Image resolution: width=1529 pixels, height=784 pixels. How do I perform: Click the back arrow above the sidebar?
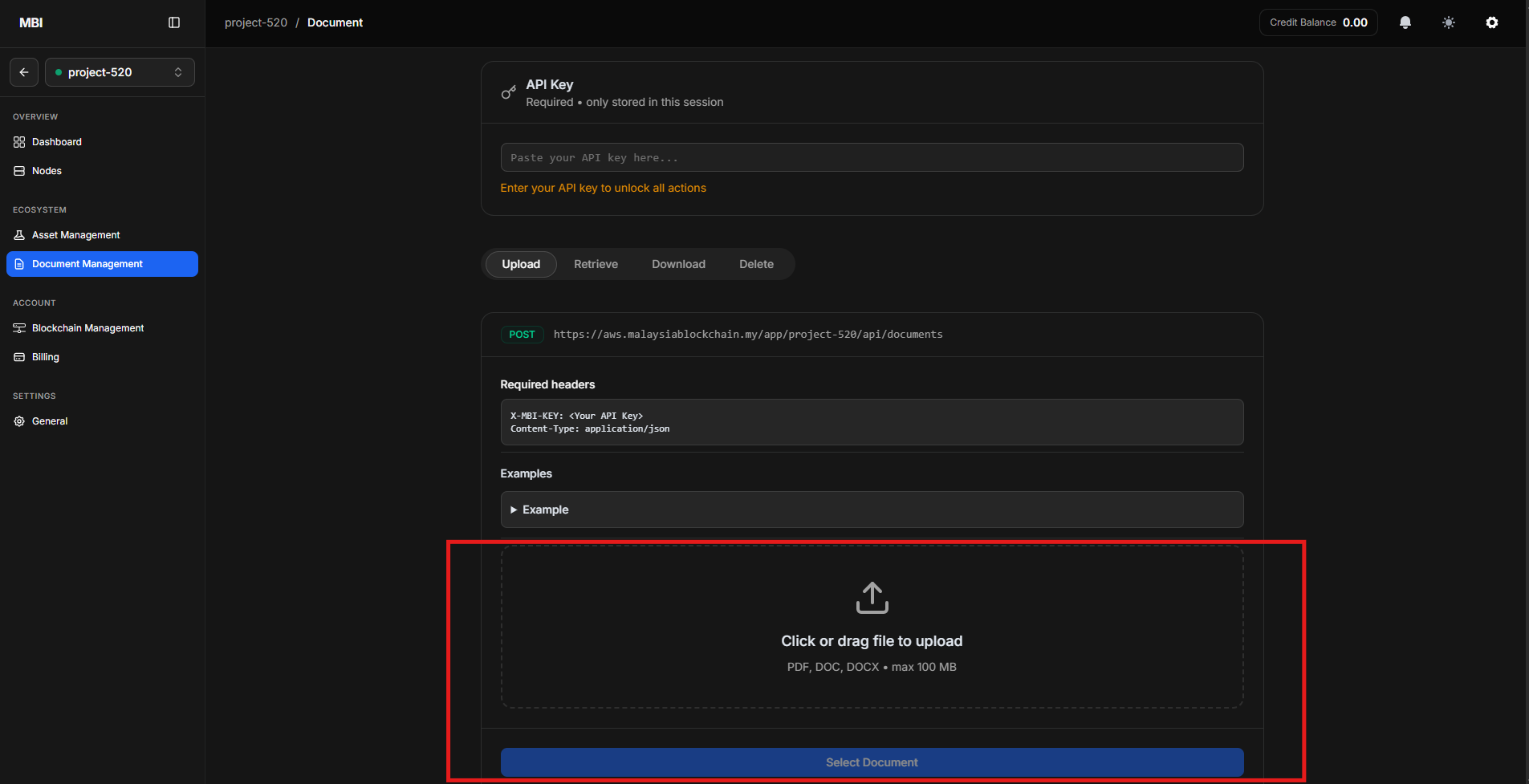pos(23,71)
